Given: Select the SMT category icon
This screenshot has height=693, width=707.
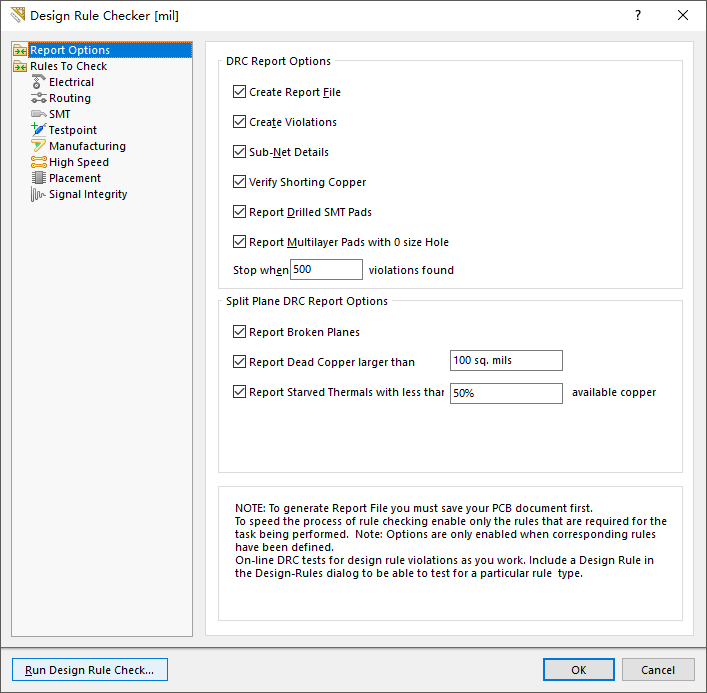Looking at the screenshot, I should [x=38, y=114].
